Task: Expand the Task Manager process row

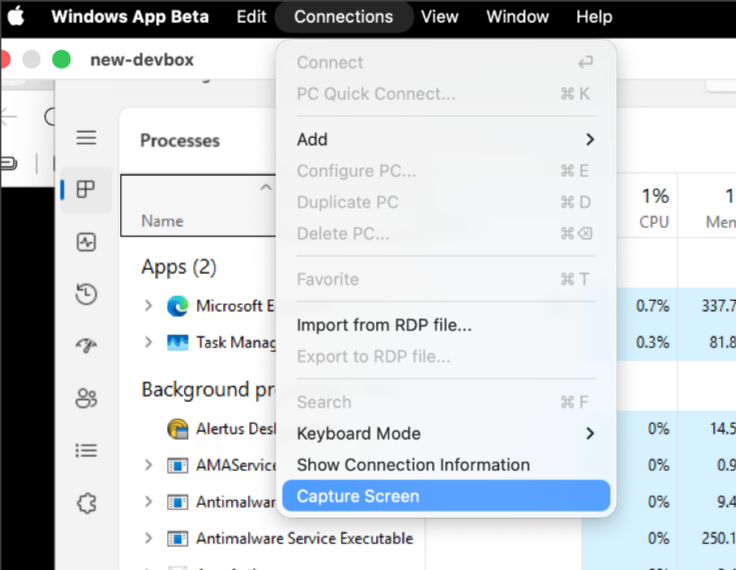Action: coord(148,342)
